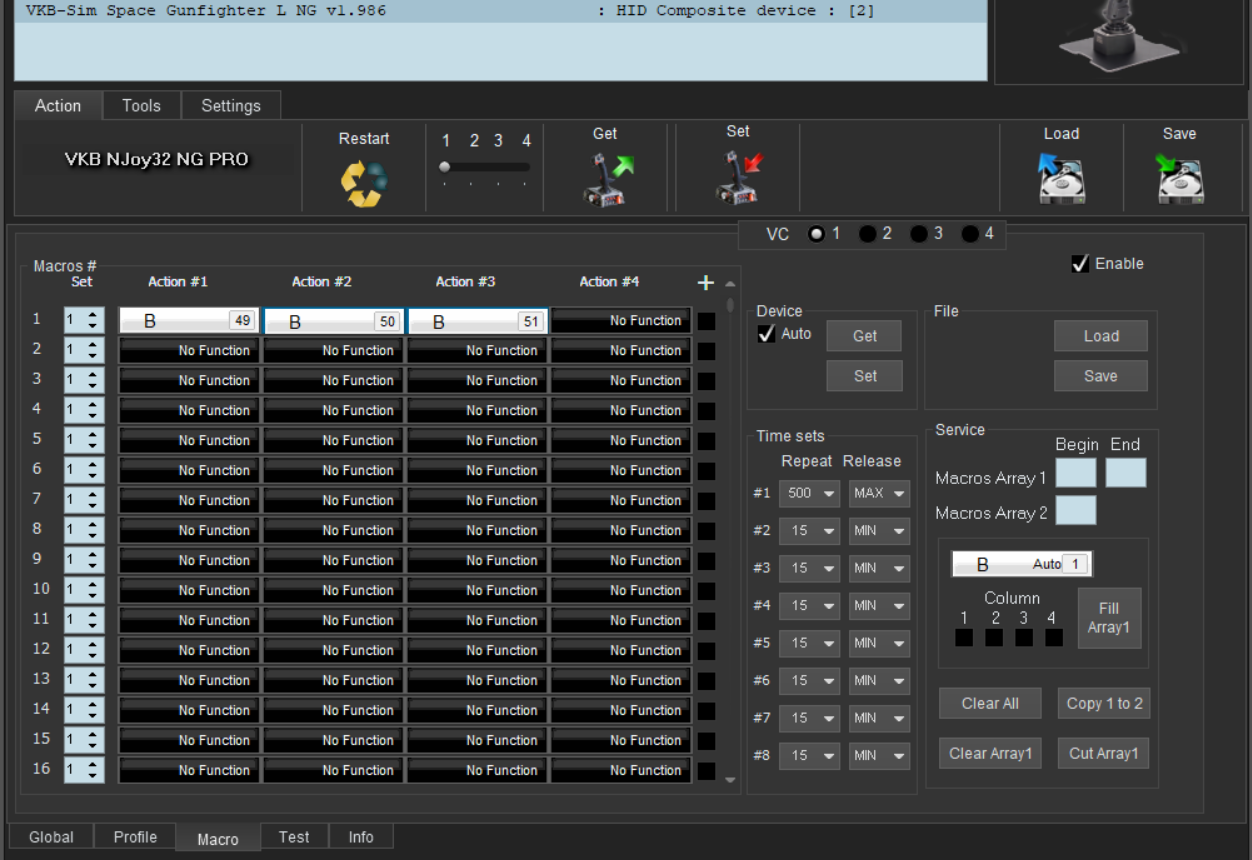
Task: Click the toolbar Set joystick icon
Action: 739,178
